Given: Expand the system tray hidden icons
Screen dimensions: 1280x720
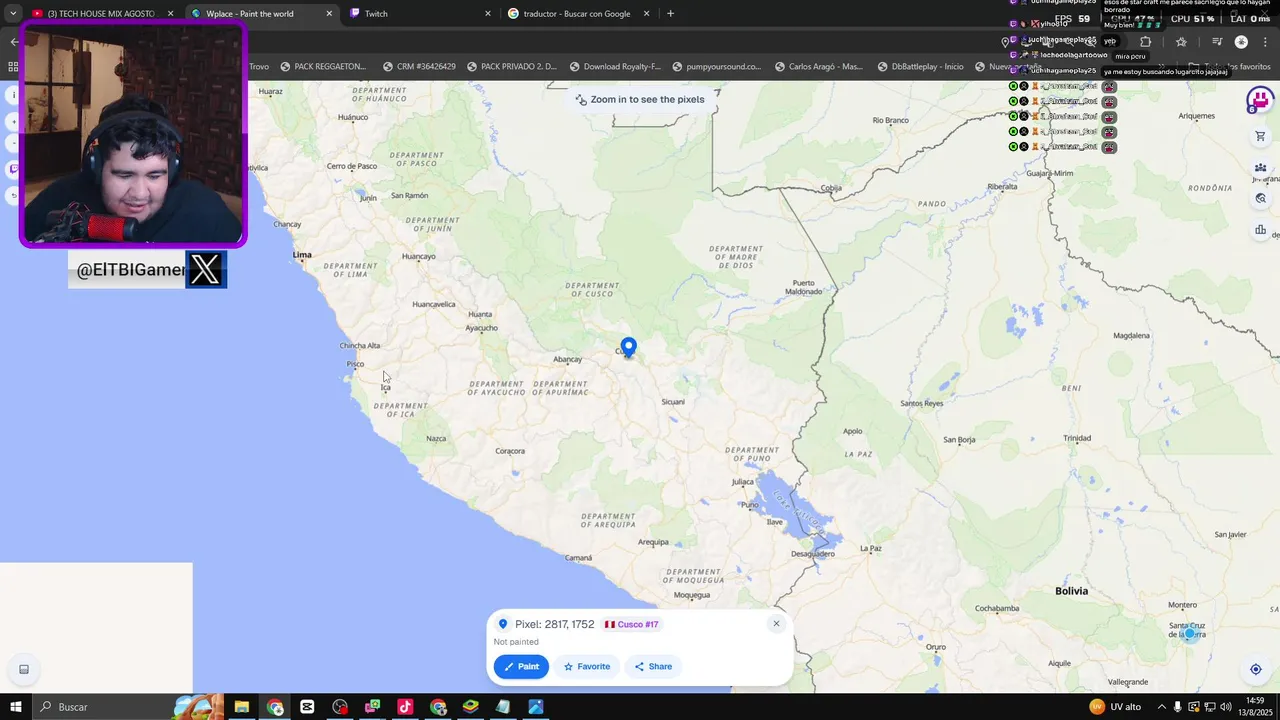Looking at the screenshot, I should point(1162,707).
